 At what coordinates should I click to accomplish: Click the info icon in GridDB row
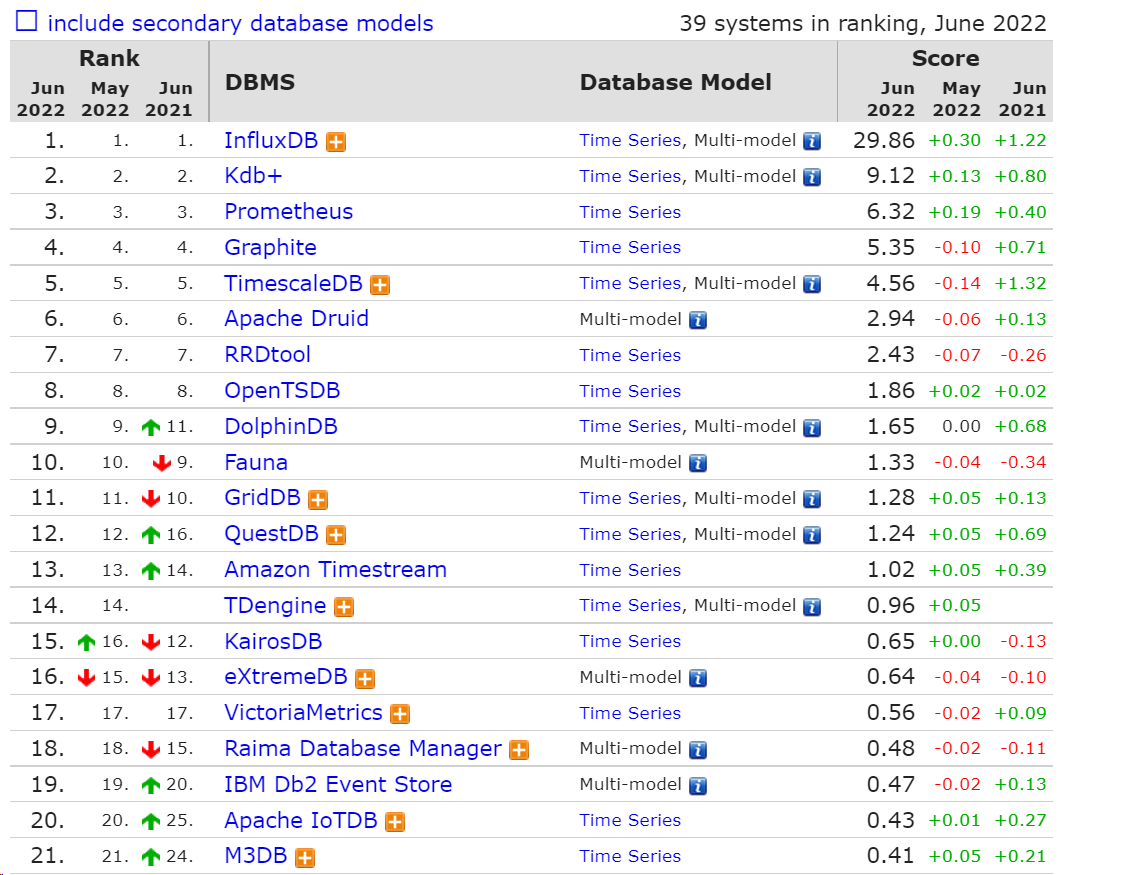tap(812, 499)
